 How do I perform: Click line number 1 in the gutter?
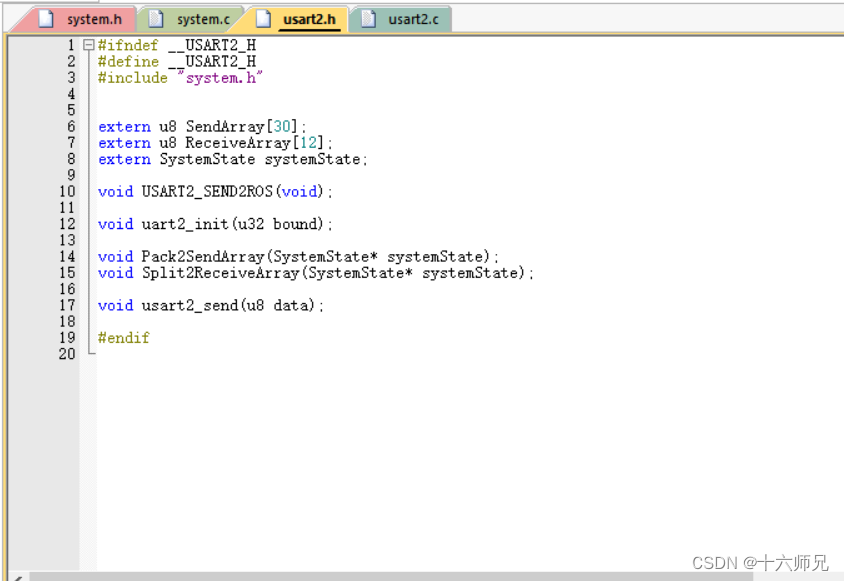pos(70,45)
